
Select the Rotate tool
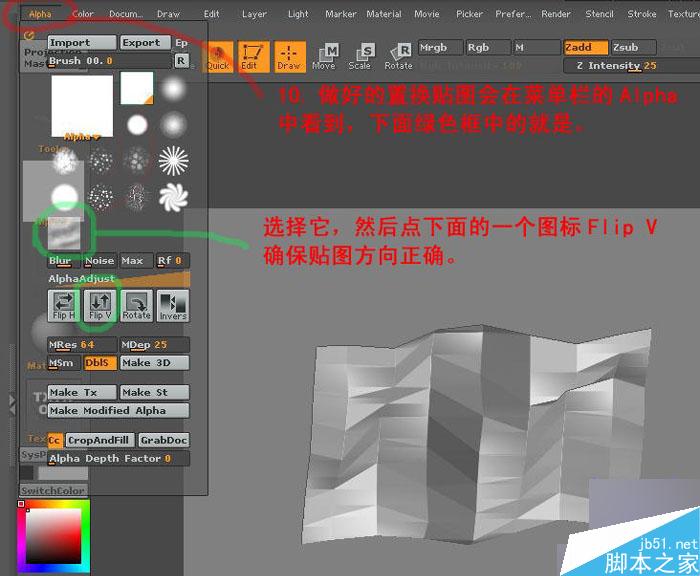click(399, 57)
